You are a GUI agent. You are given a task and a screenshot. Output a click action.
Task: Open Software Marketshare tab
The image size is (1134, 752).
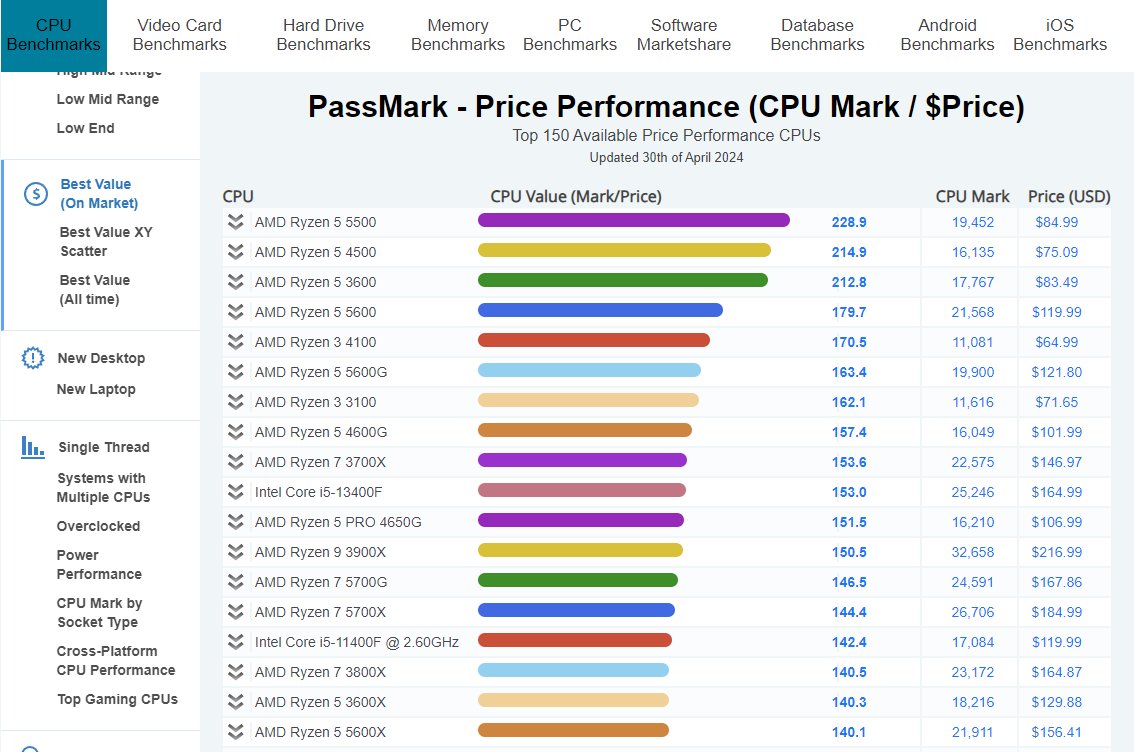683,35
